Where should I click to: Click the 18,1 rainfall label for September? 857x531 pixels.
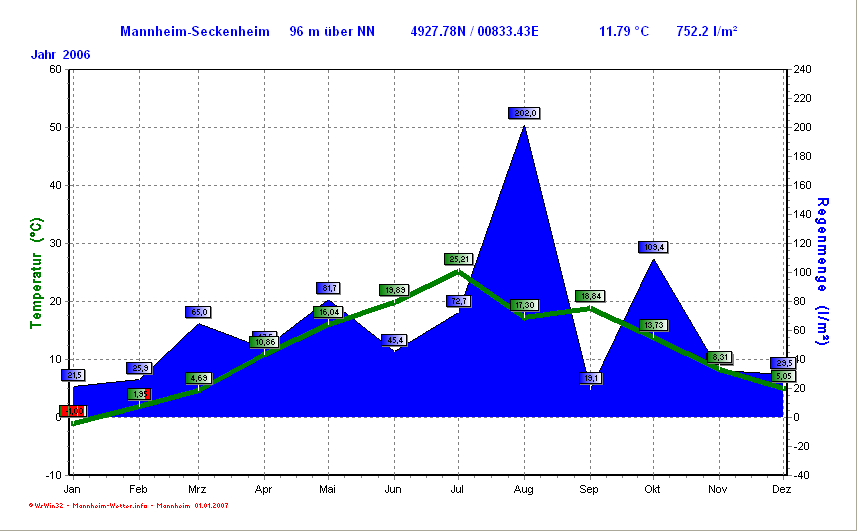click(x=590, y=378)
